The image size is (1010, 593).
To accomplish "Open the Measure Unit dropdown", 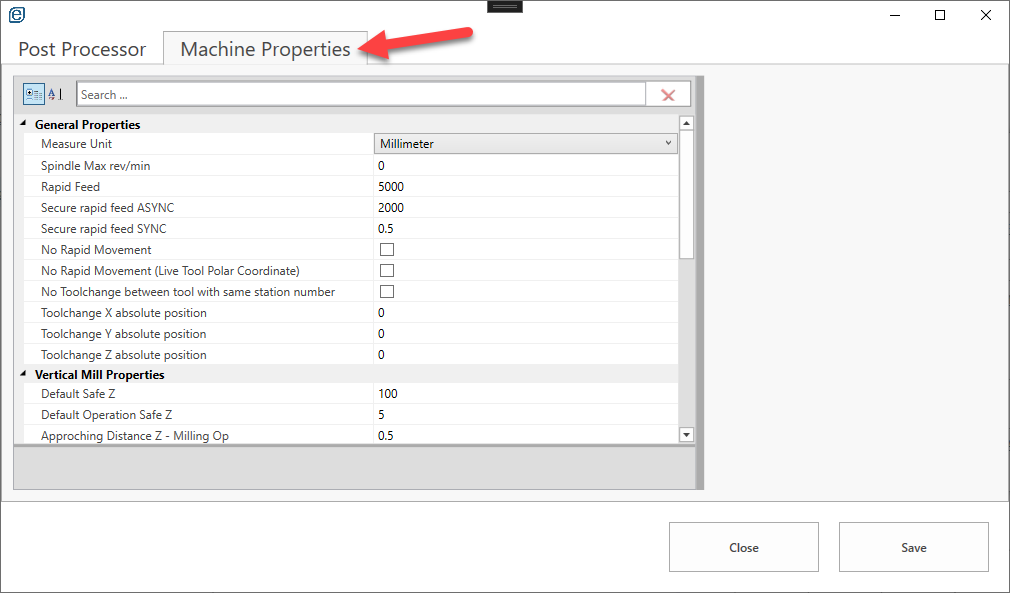I will tap(526, 144).
